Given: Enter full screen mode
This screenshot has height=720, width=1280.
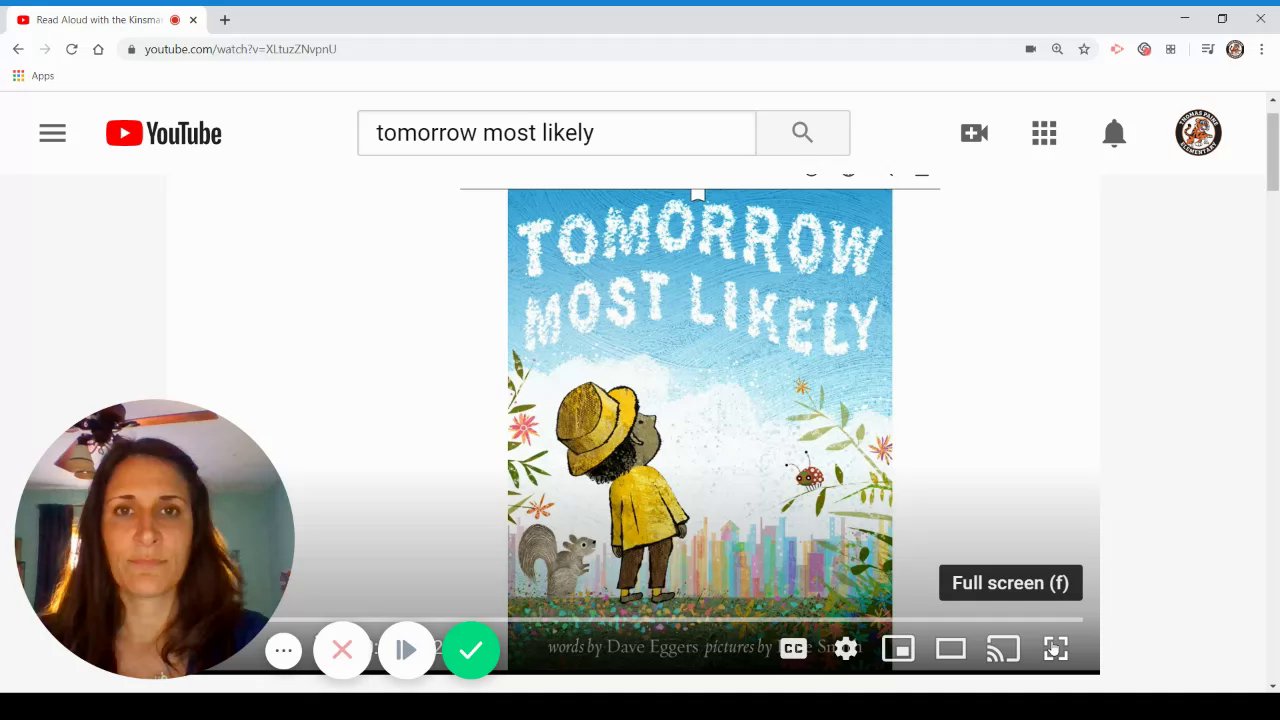Looking at the screenshot, I should point(1056,649).
